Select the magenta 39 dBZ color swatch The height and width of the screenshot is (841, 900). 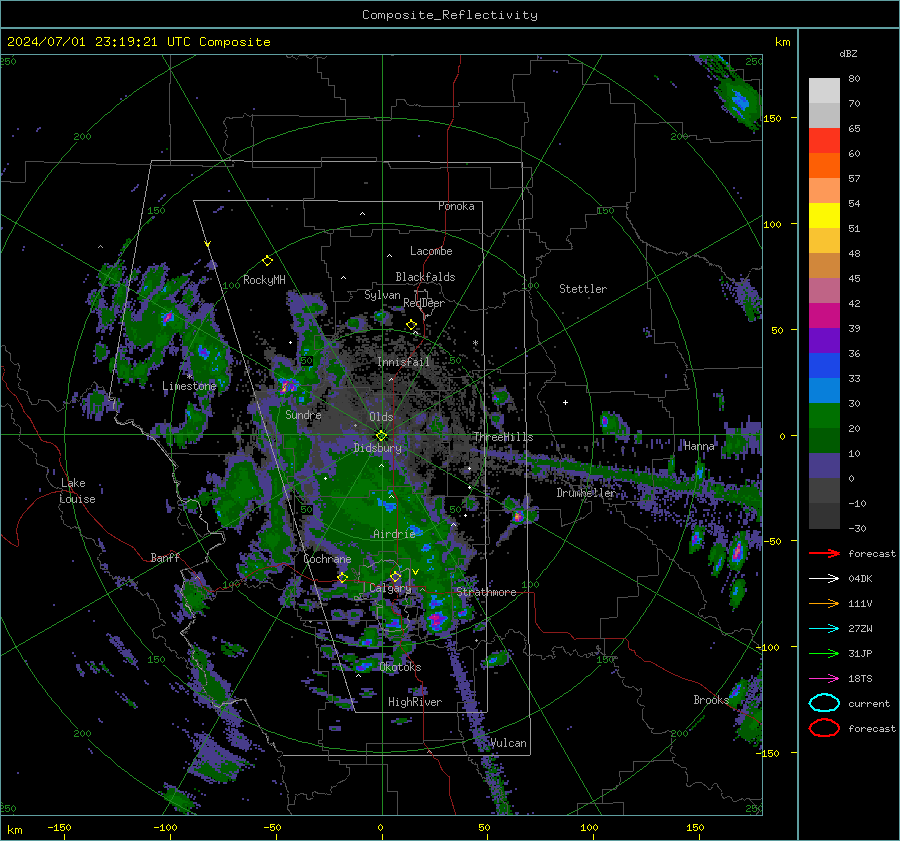824,316
